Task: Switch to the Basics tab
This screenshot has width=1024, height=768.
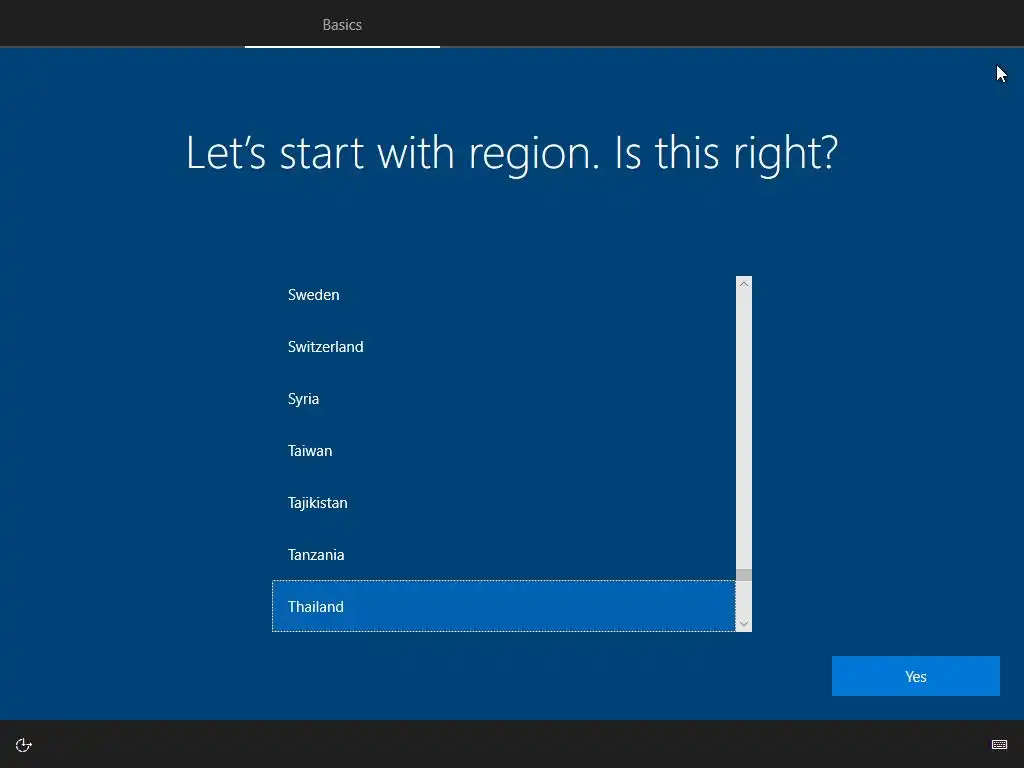Action: click(342, 25)
